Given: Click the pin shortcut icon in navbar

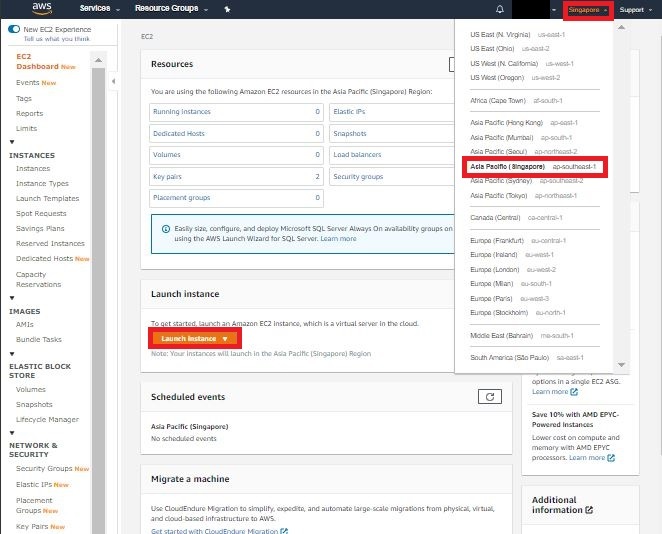Looking at the screenshot, I should click(x=227, y=9).
